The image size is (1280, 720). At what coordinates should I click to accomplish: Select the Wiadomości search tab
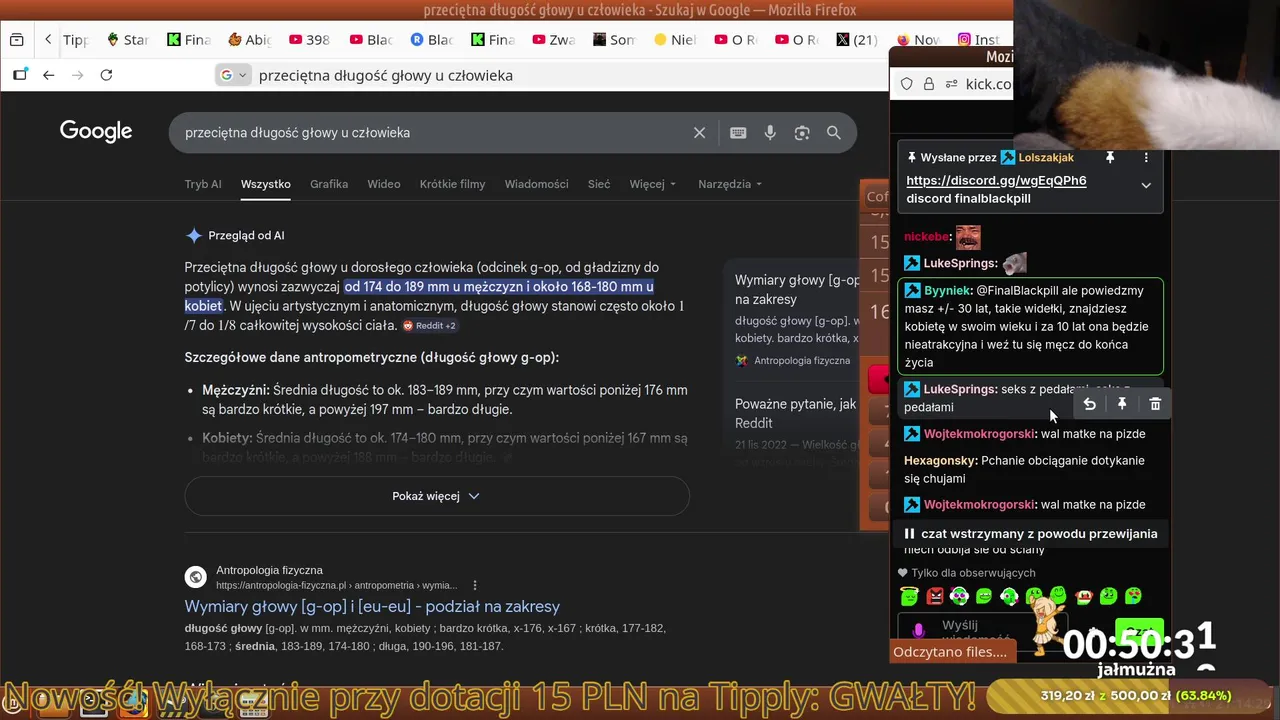(536, 184)
